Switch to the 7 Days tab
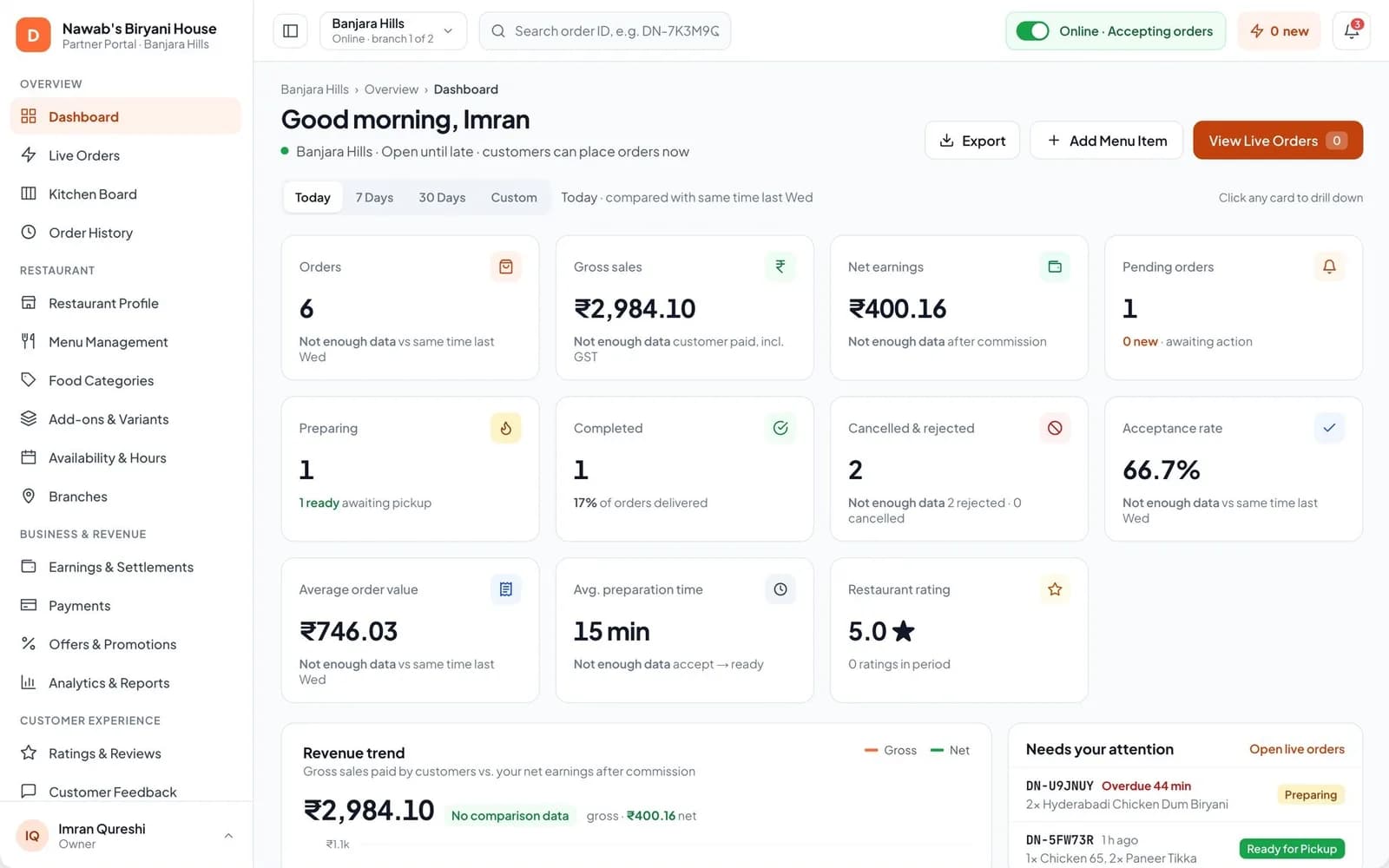1389x868 pixels. click(x=374, y=197)
